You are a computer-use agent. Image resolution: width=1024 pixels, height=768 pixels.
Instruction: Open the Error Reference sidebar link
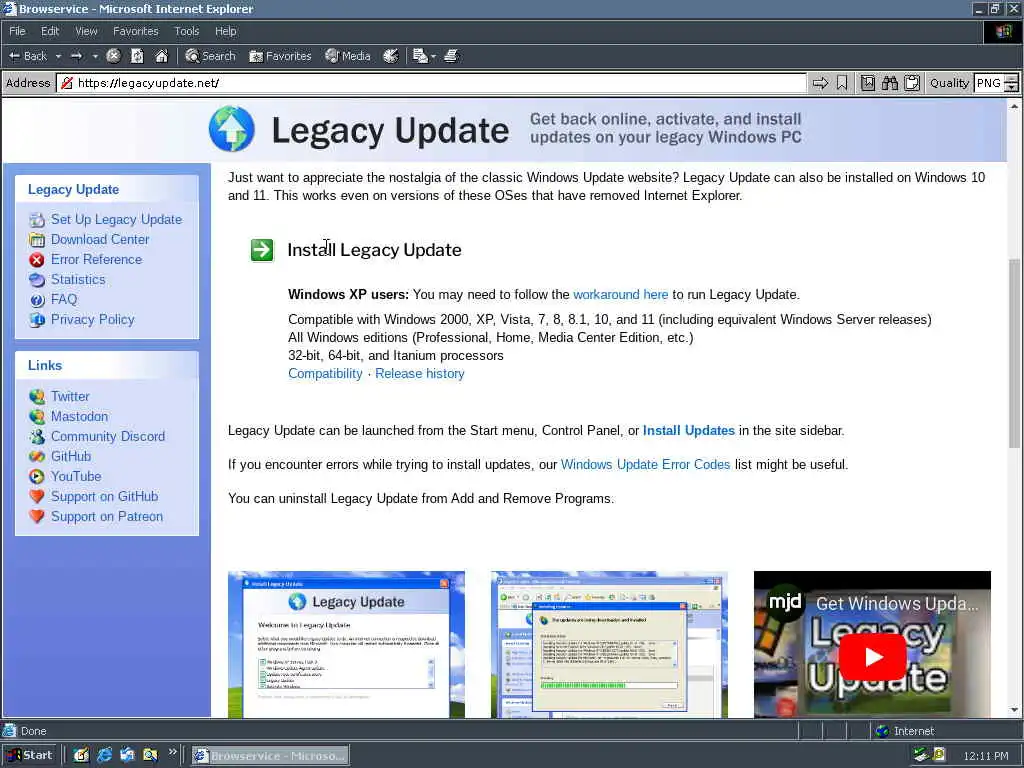(96, 259)
